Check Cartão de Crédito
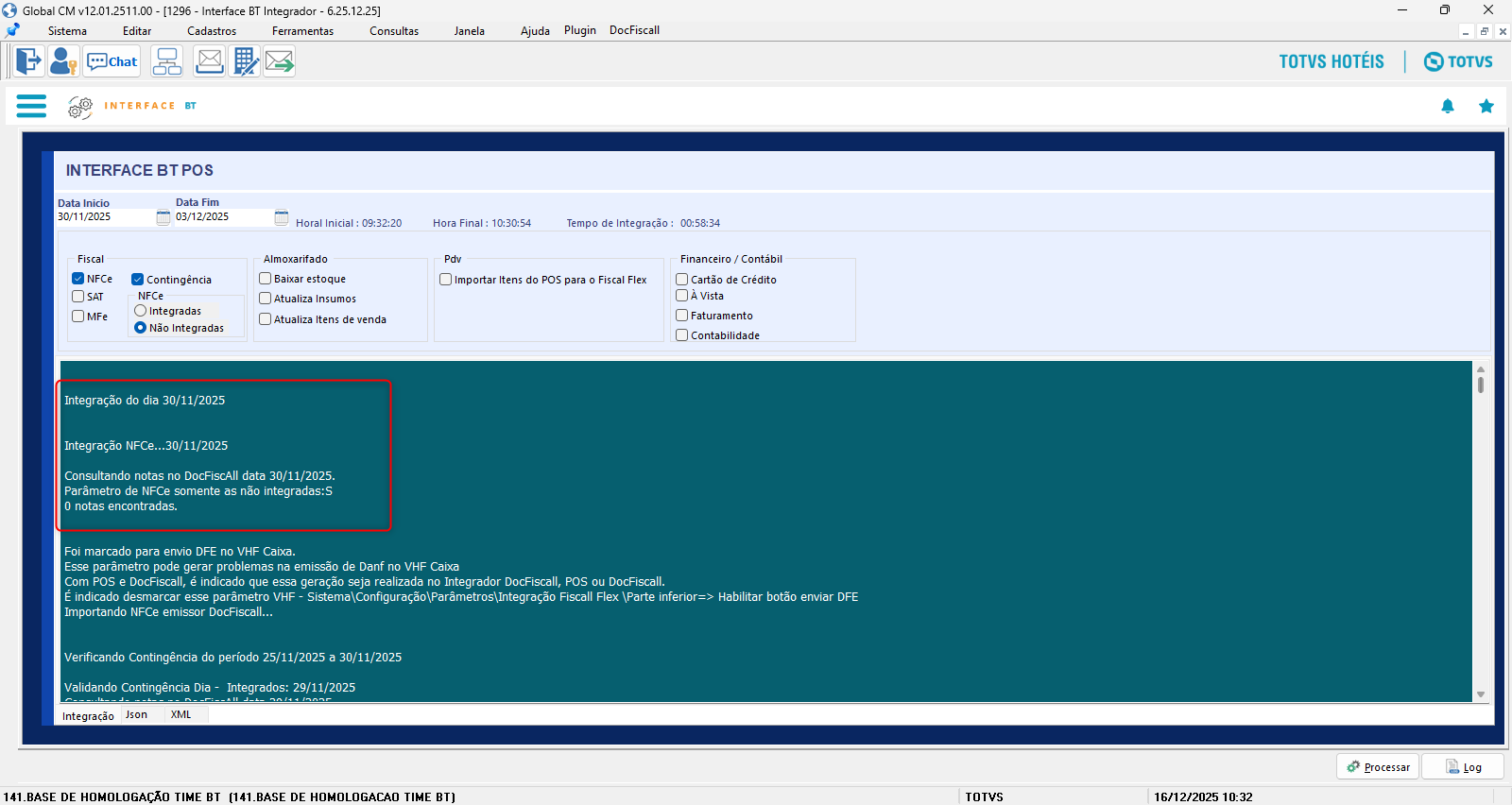The image size is (1512, 805). [682, 280]
